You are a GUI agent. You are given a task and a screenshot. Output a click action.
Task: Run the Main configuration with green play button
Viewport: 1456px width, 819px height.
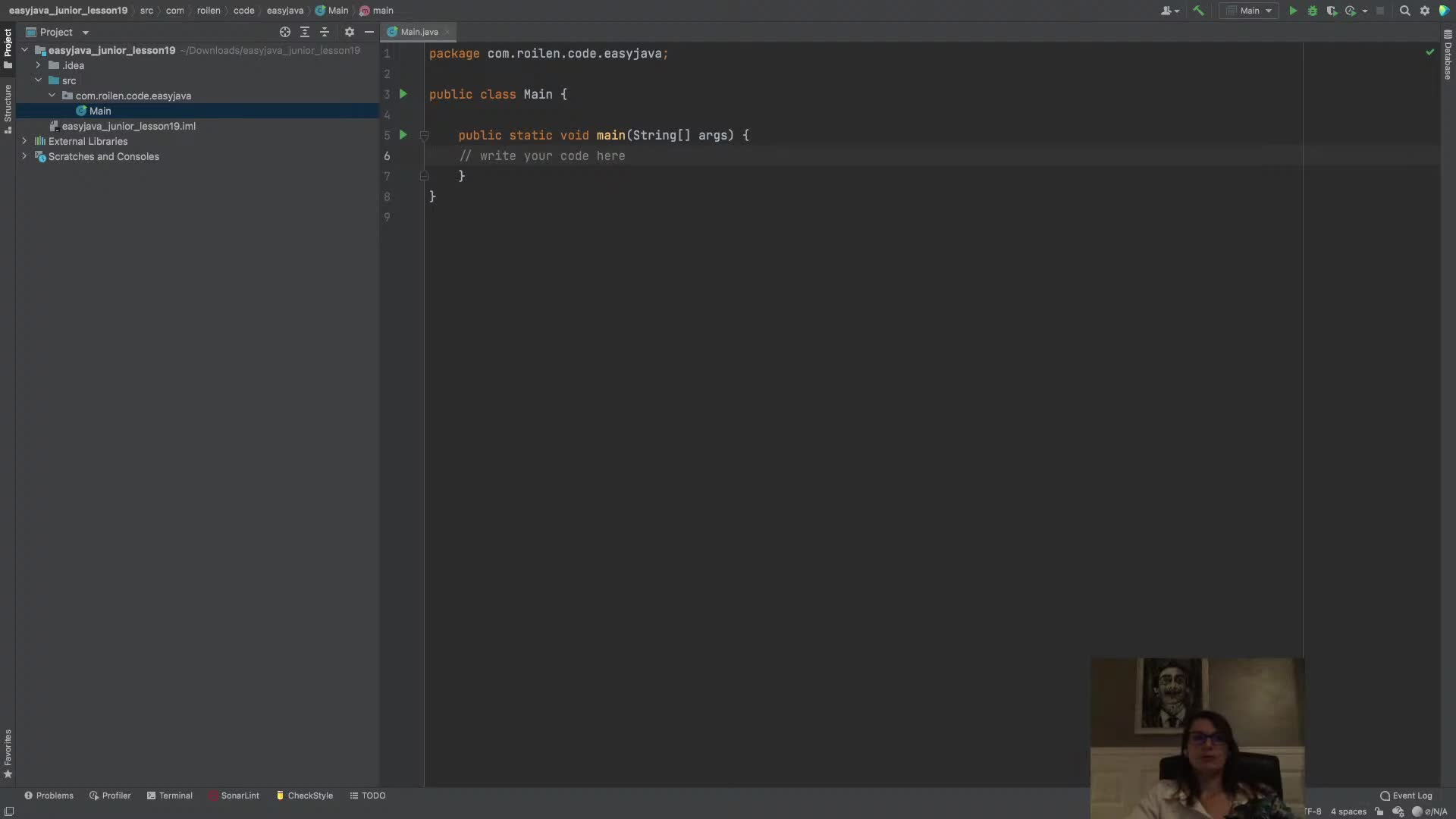coord(1293,11)
